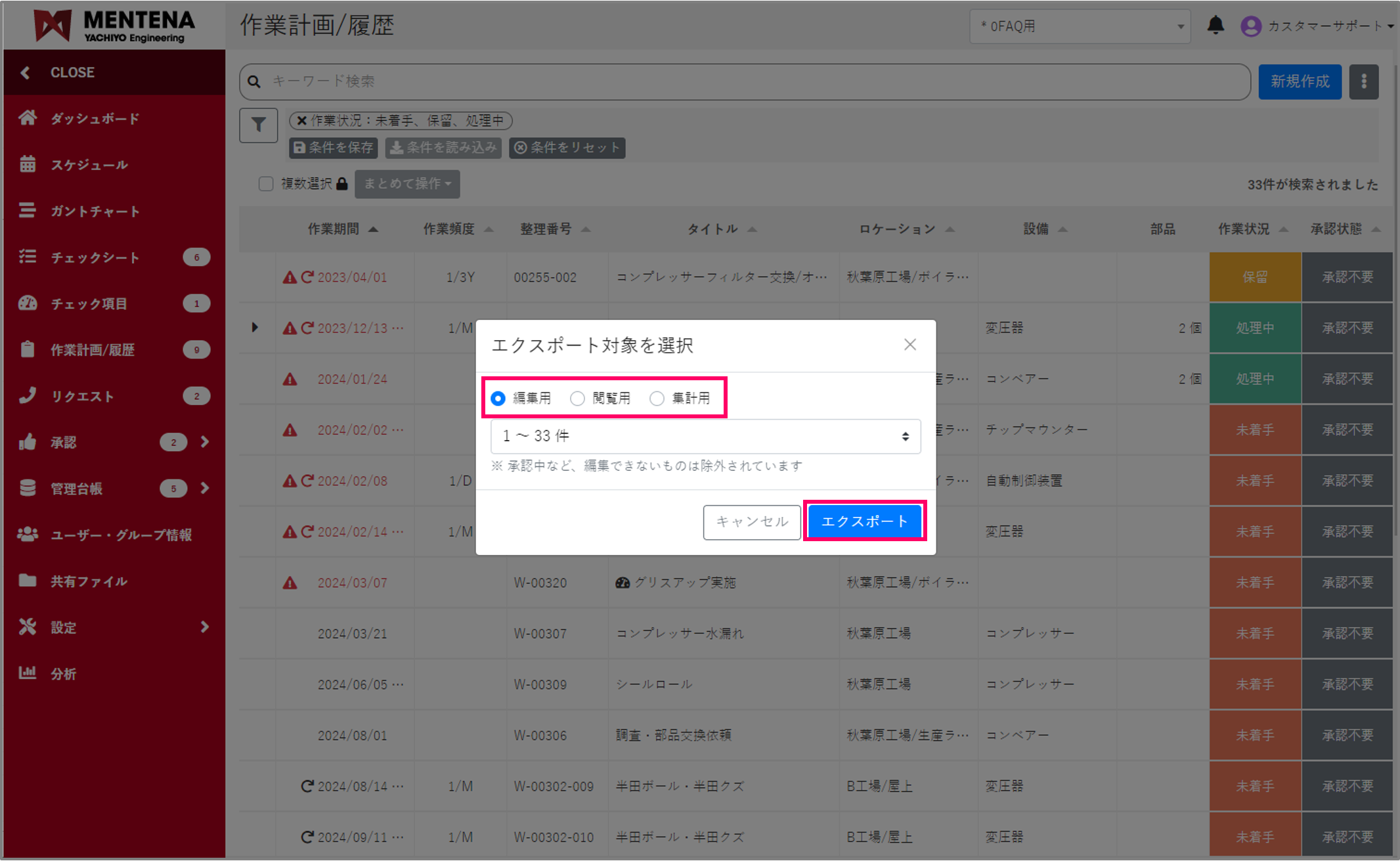This screenshot has width=1400, height=861.
Task: Open the analysis section
Action: [64, 673]
